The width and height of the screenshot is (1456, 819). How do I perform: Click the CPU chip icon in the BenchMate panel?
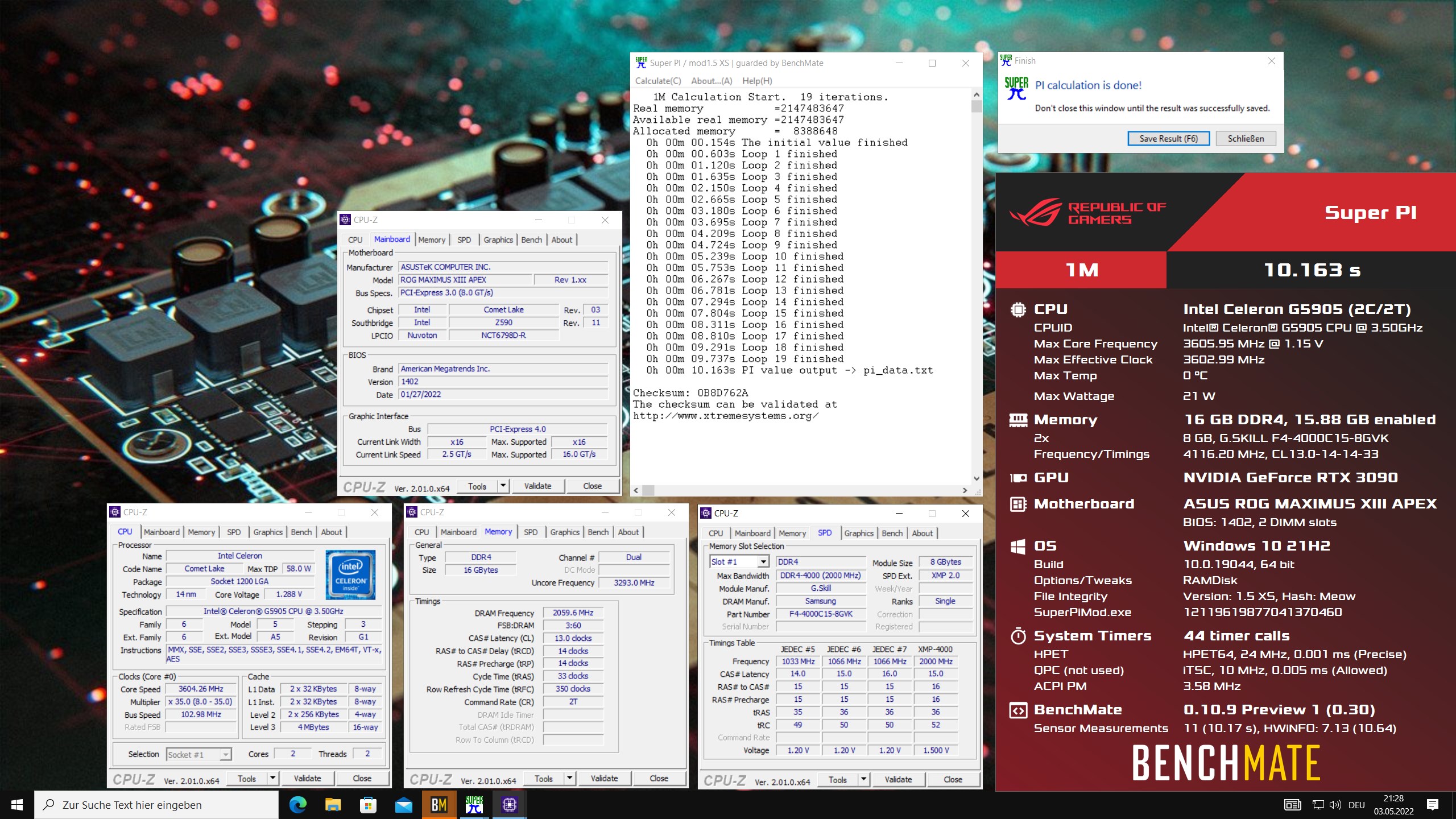(x=1017, y=309)
